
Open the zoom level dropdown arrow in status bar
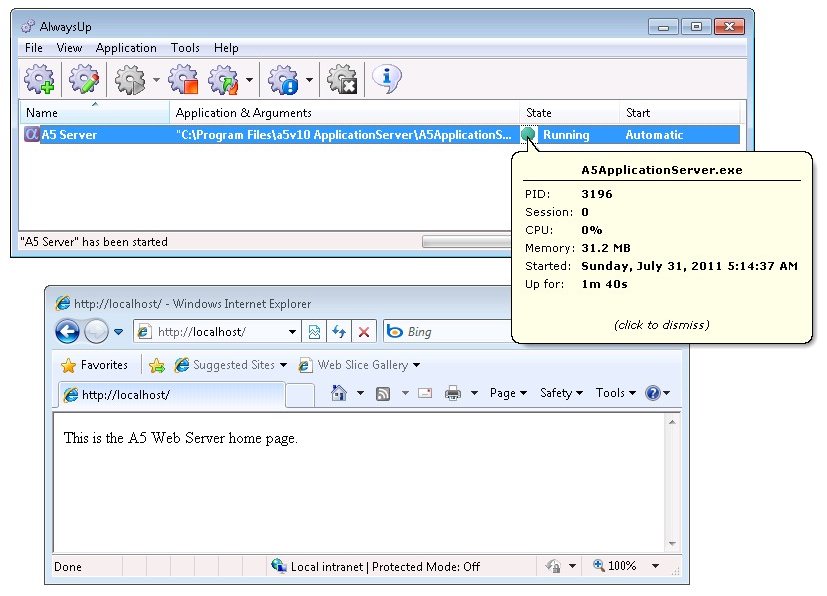(656, 566)
